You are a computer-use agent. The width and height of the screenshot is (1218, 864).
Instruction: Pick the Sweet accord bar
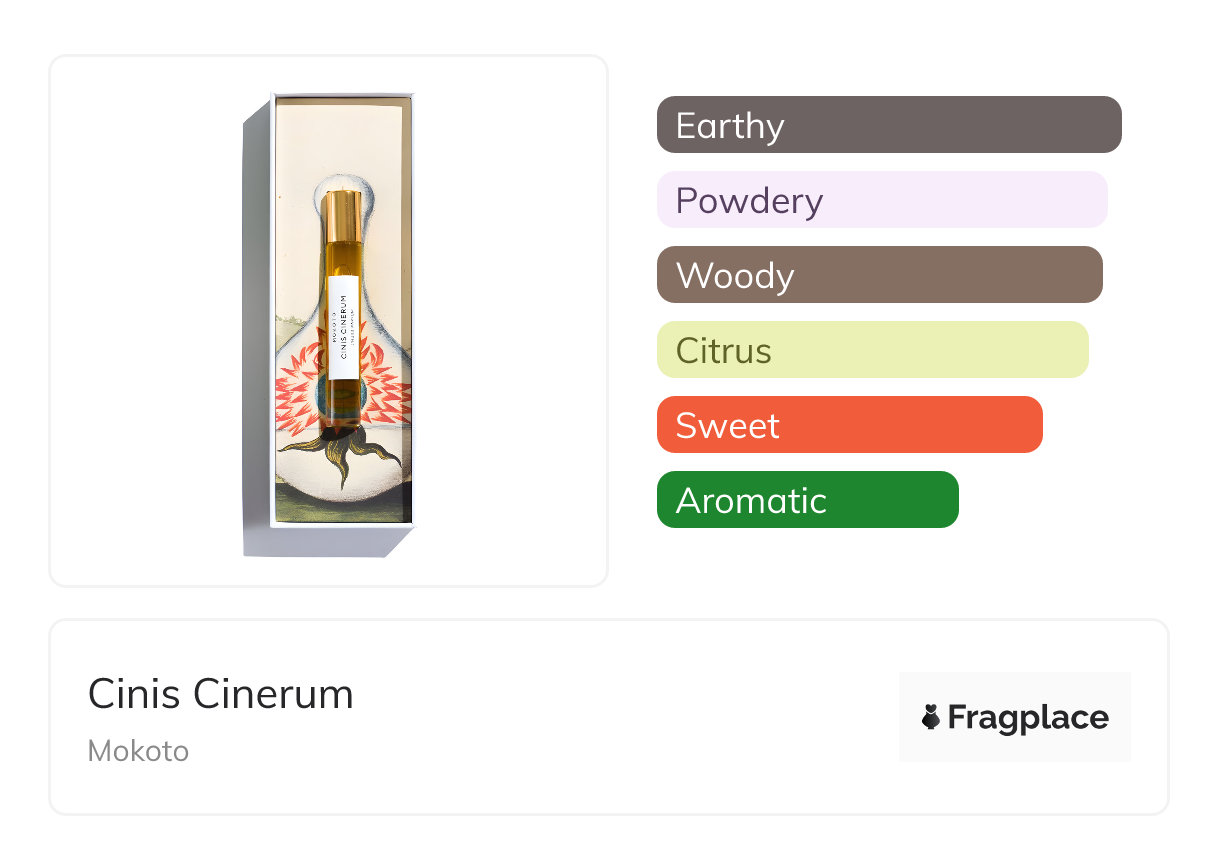849,425
